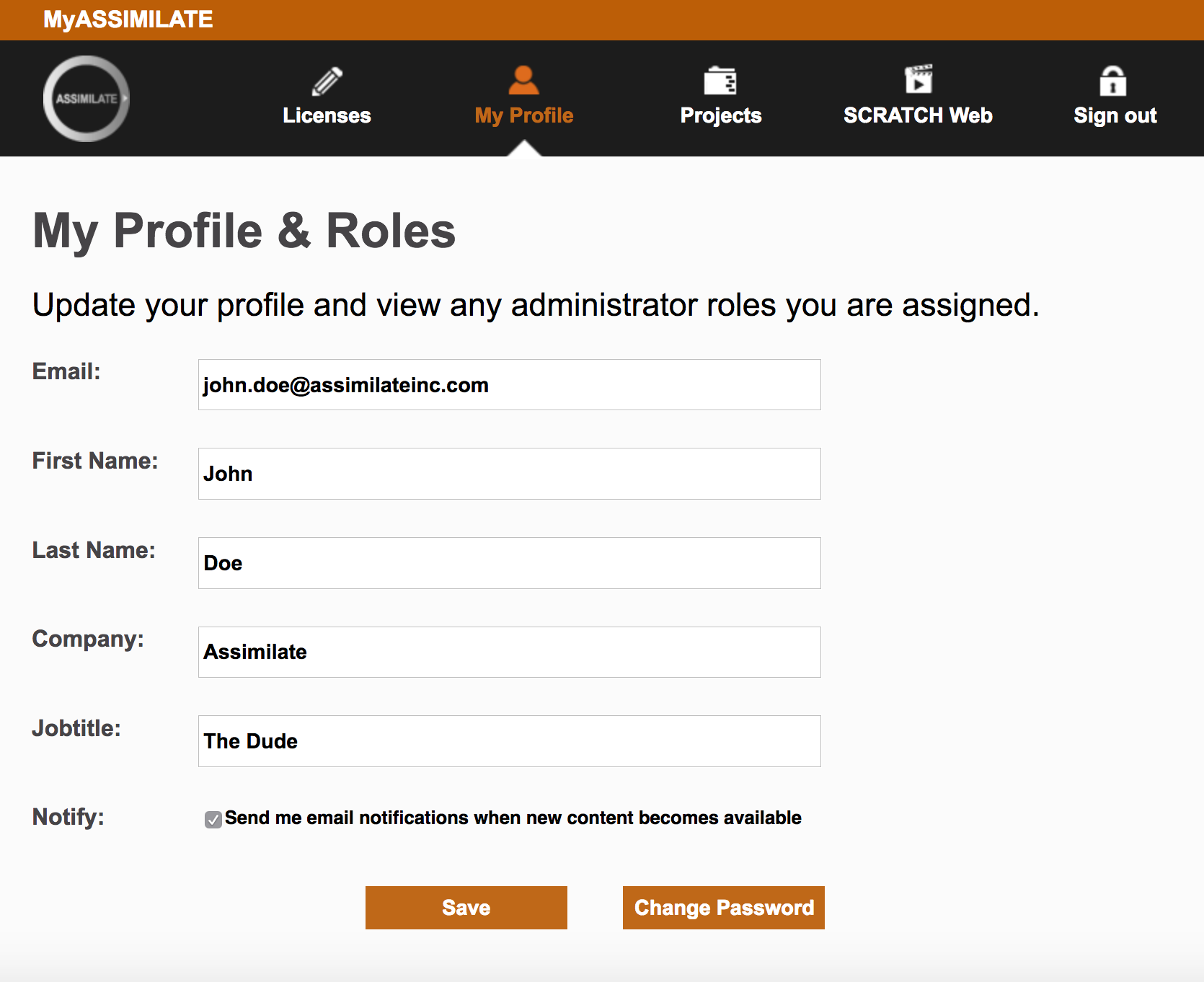
Task: Click the Change Password button
Action: tap(724, 908)
